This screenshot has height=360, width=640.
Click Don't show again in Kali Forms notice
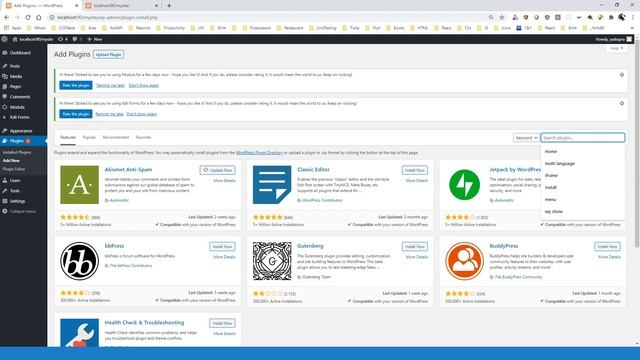pos(142,114)
